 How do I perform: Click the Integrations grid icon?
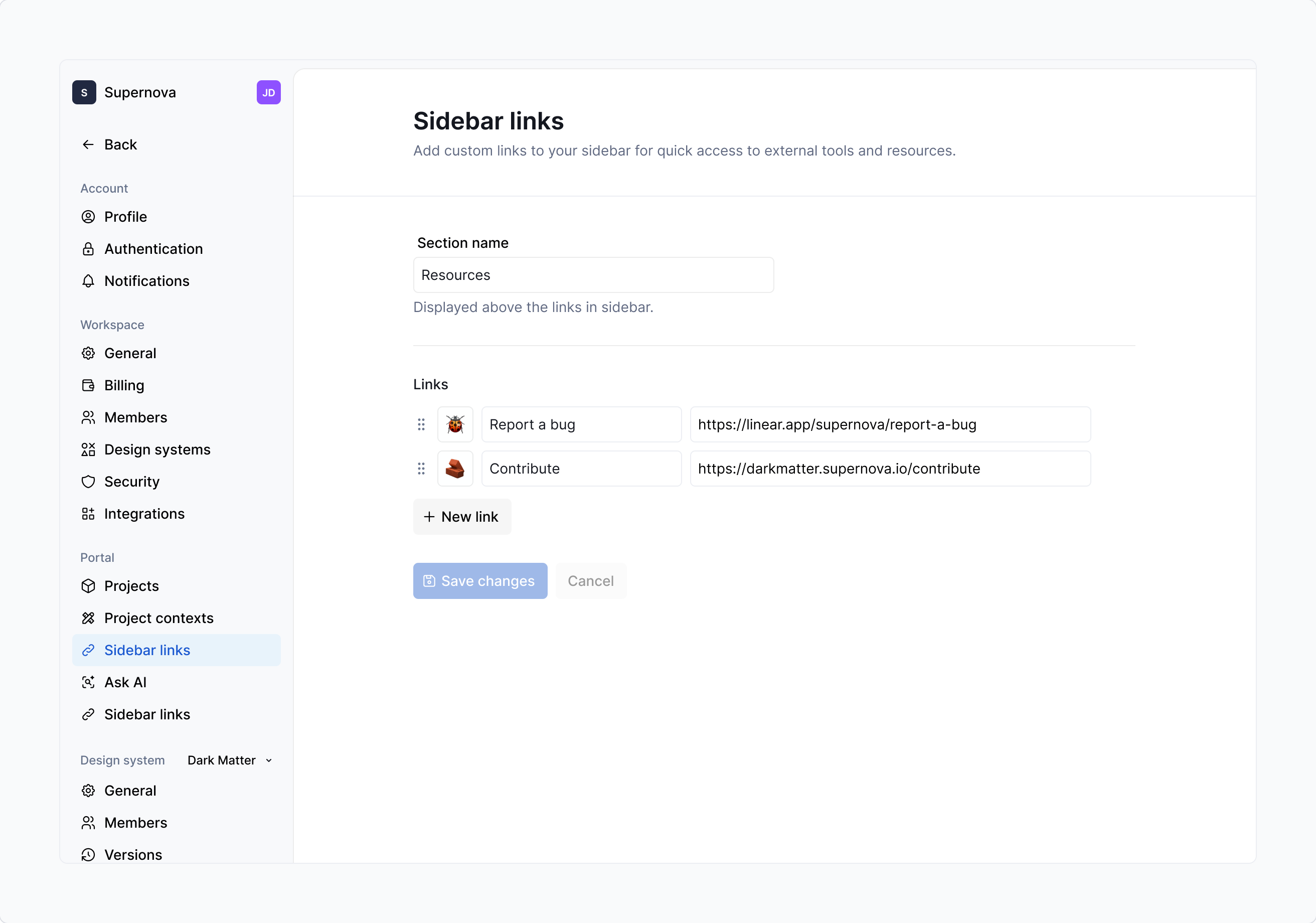tap(88, 514)
